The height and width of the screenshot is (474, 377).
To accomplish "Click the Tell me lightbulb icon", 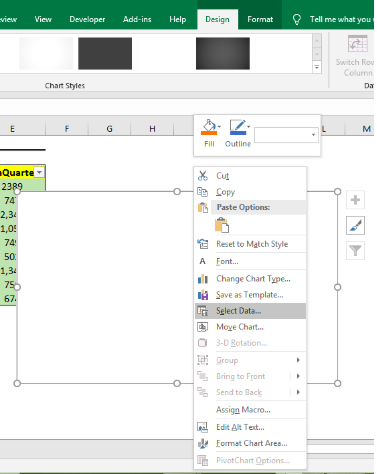I will pos(297,20).
